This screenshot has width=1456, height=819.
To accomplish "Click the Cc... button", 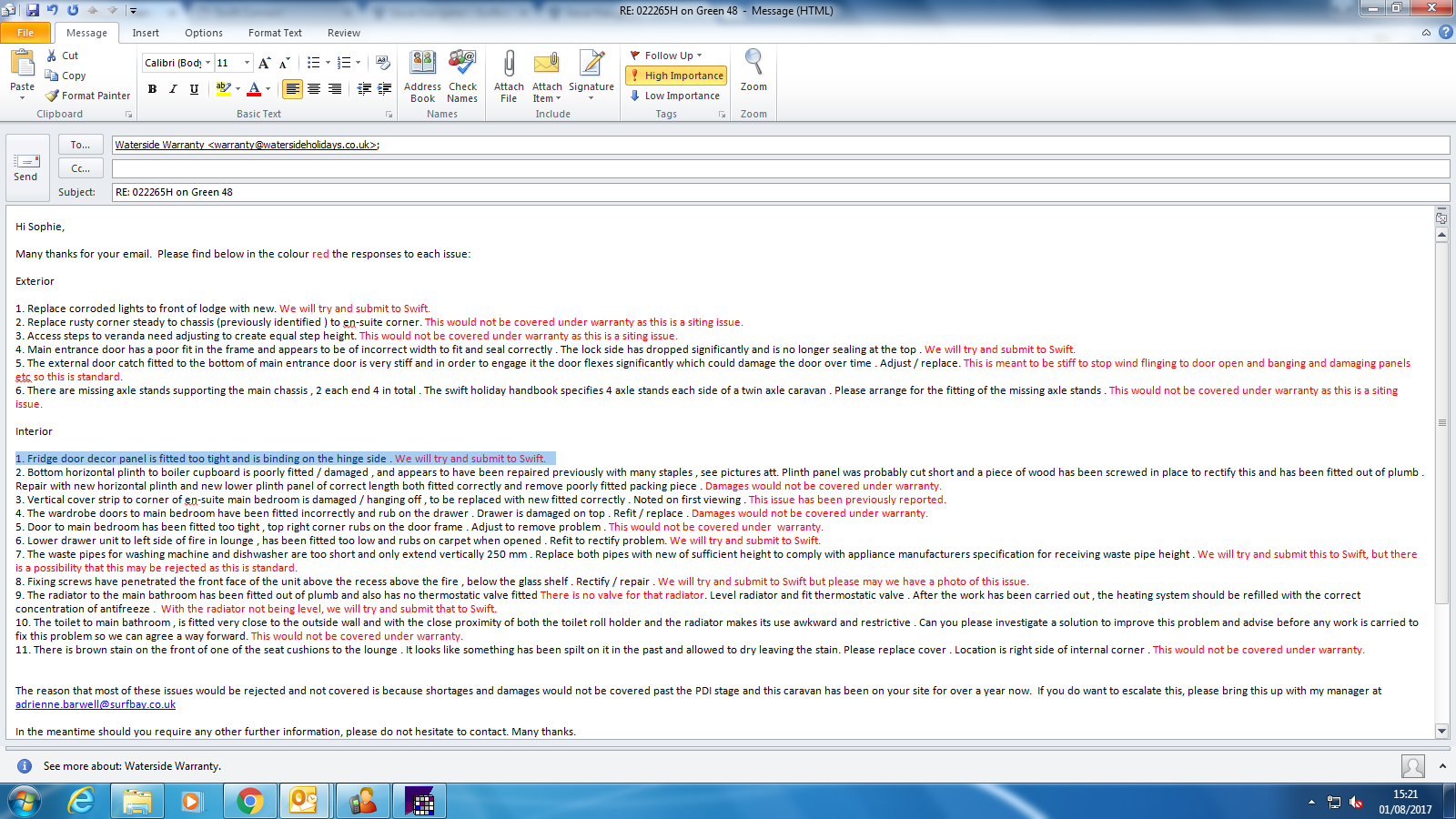I will 80,168.
